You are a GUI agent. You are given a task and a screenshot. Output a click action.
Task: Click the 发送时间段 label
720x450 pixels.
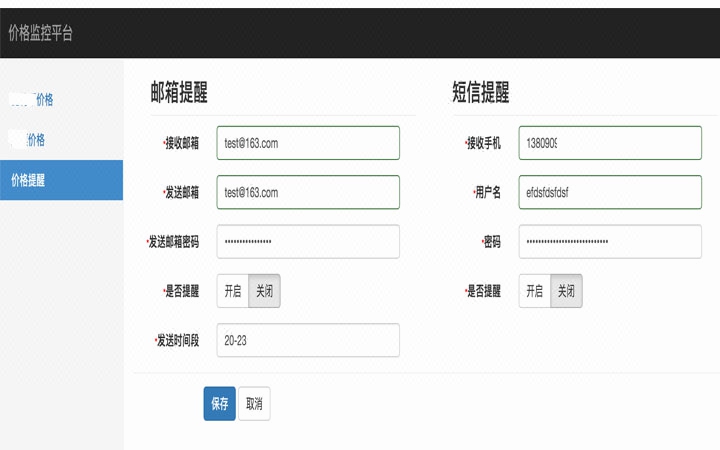coord(177,341)
